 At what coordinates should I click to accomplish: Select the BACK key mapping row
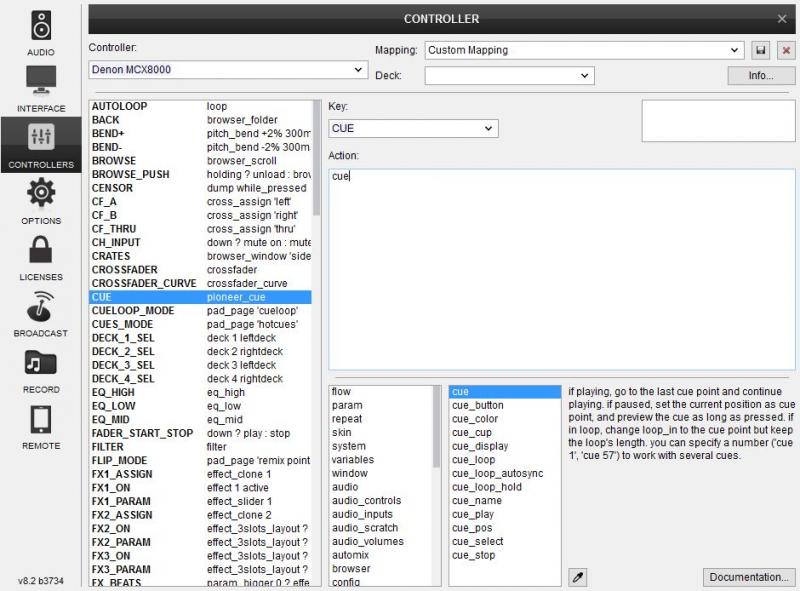[x=200, y=120]
